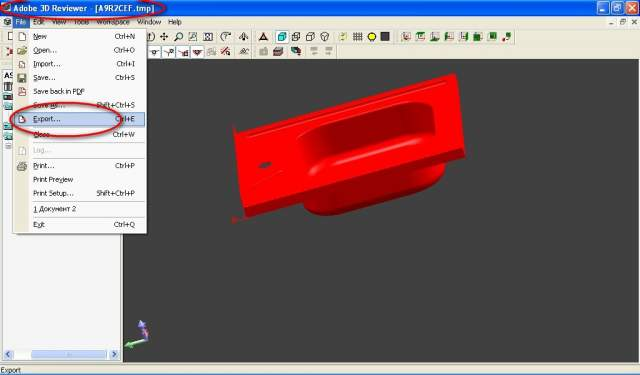Viewport: 640px width, 375px height.
Task: Choose Open... from the File menu
Action: point(80,50)
